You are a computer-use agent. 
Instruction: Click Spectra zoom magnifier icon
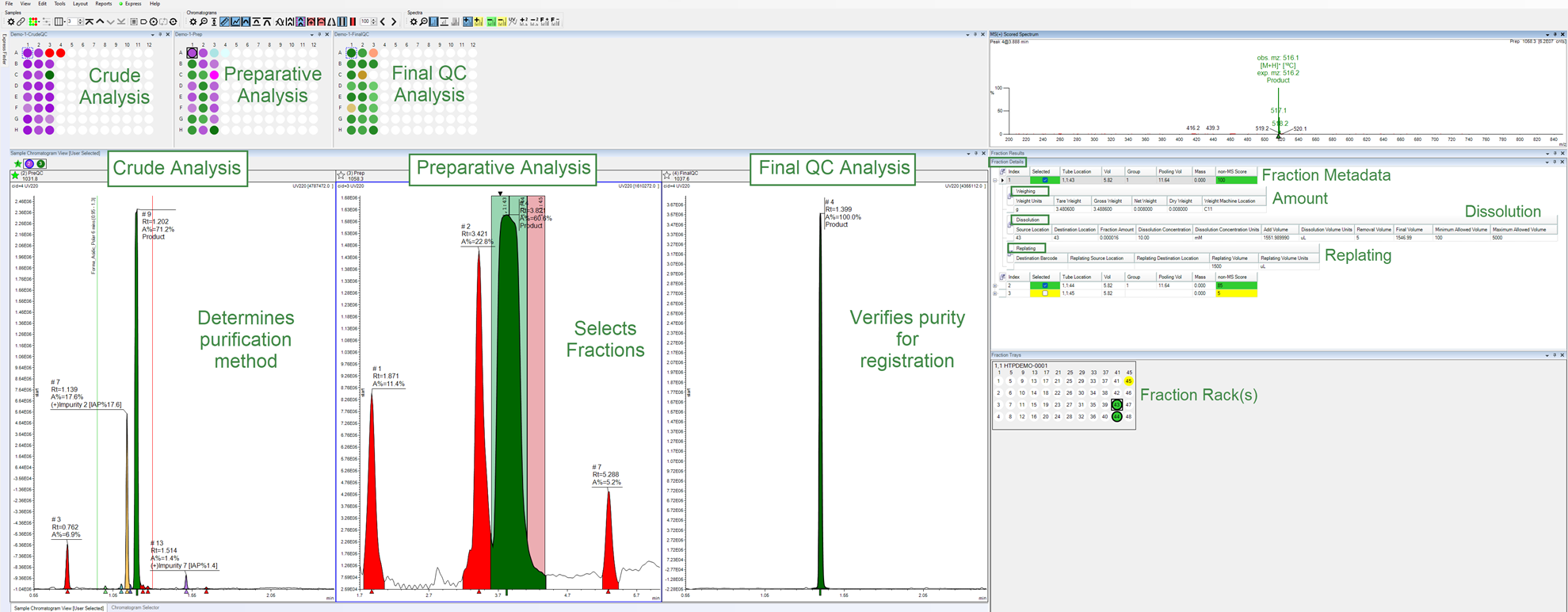pos(424,21)
